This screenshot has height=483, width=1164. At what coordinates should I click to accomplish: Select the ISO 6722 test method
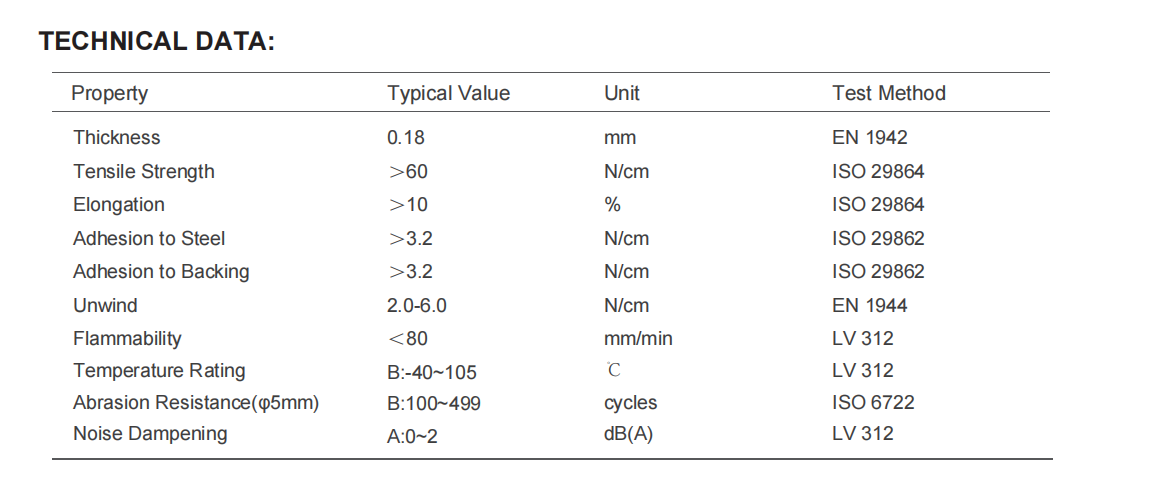[873, 403]
